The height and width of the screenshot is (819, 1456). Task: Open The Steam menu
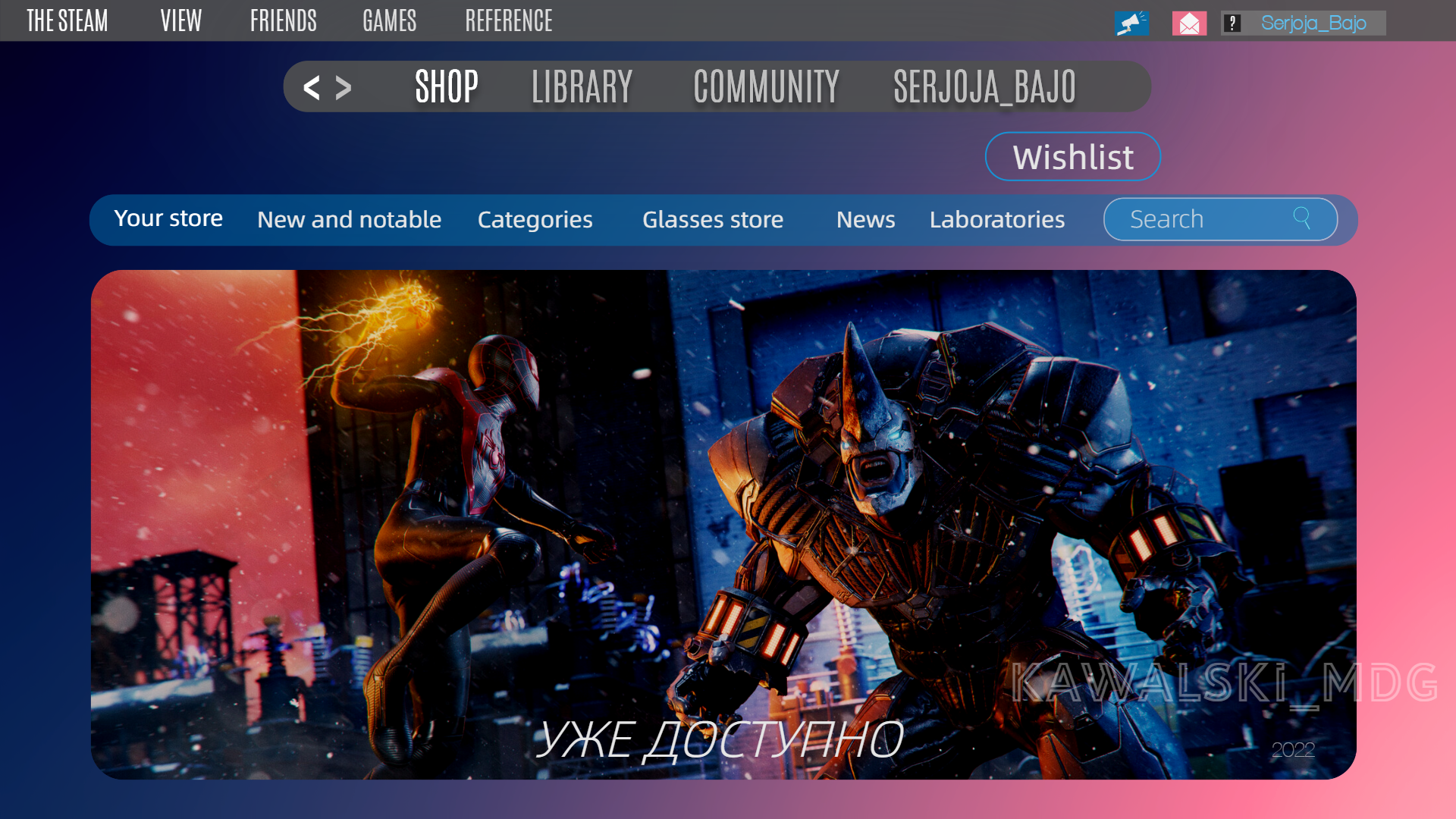coord(67,20)
